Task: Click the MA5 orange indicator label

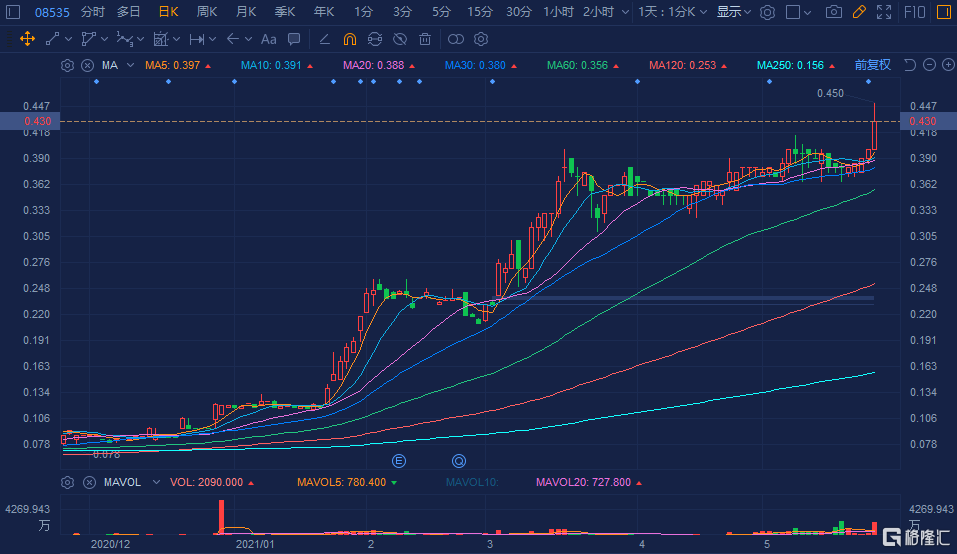Action: [172, 65]
